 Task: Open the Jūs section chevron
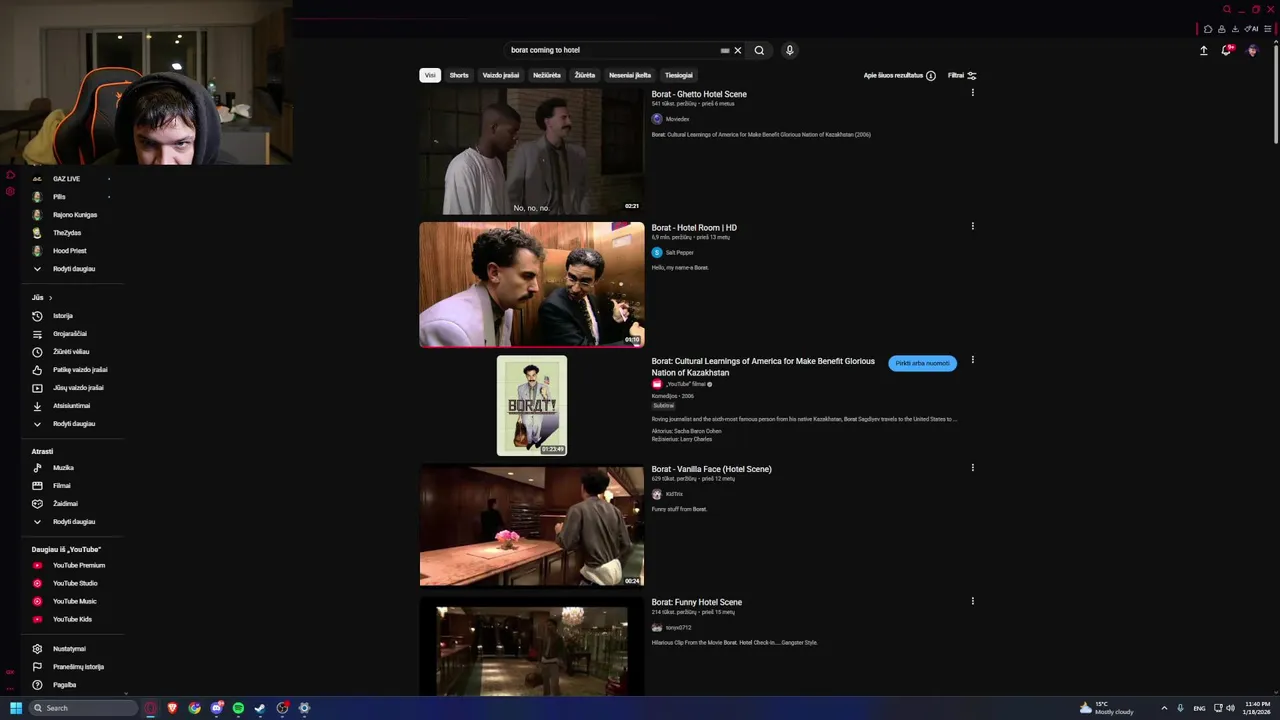50,298
